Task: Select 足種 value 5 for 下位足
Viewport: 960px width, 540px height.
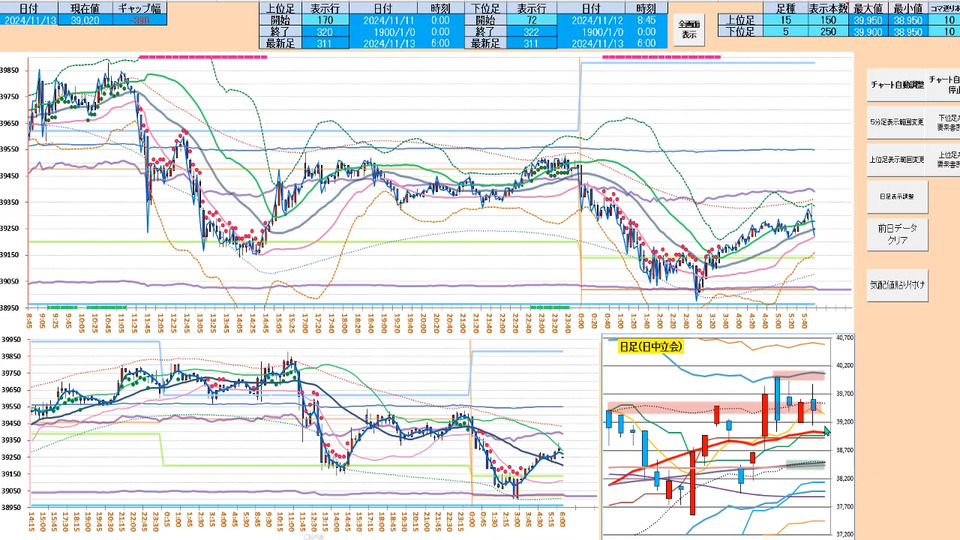Action: coord(786,32)
